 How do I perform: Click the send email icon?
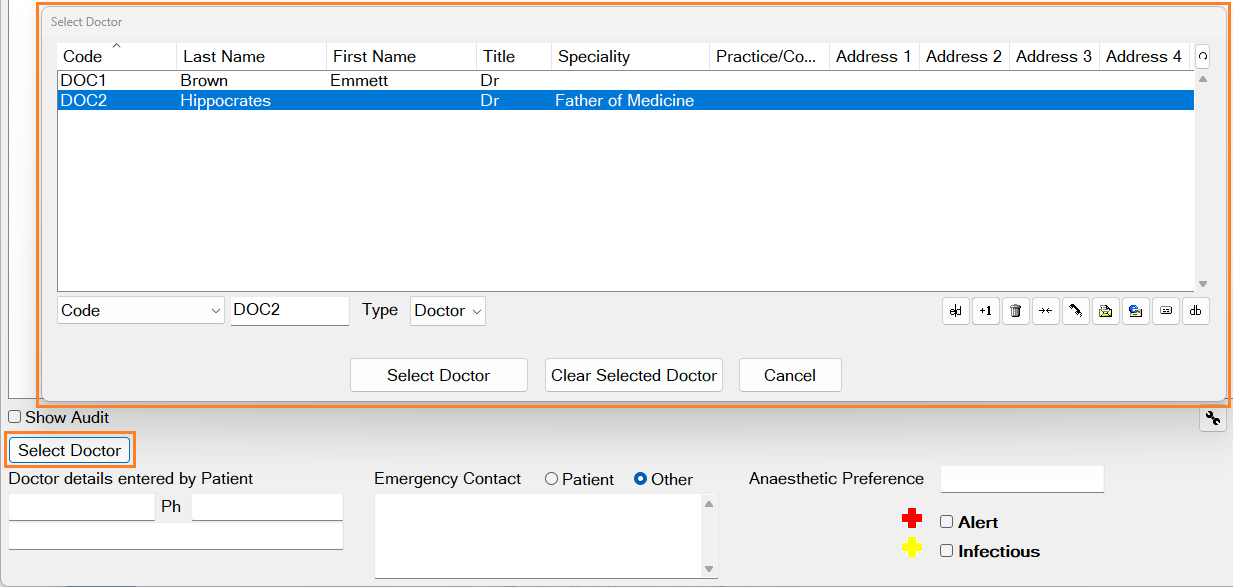[x=1135, y=311]
